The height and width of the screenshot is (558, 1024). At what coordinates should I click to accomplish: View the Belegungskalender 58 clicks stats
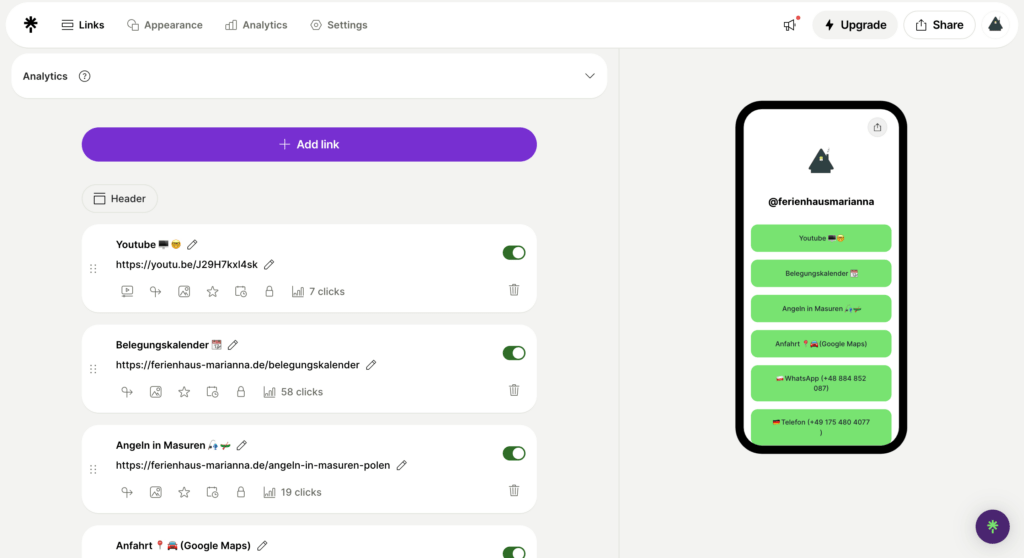(x=293, y=392)
